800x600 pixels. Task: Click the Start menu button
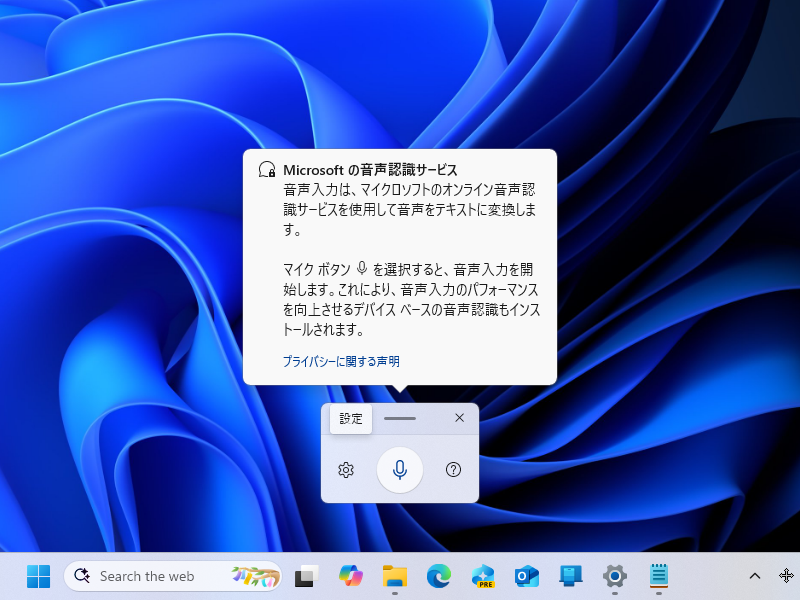pos(38,577)
